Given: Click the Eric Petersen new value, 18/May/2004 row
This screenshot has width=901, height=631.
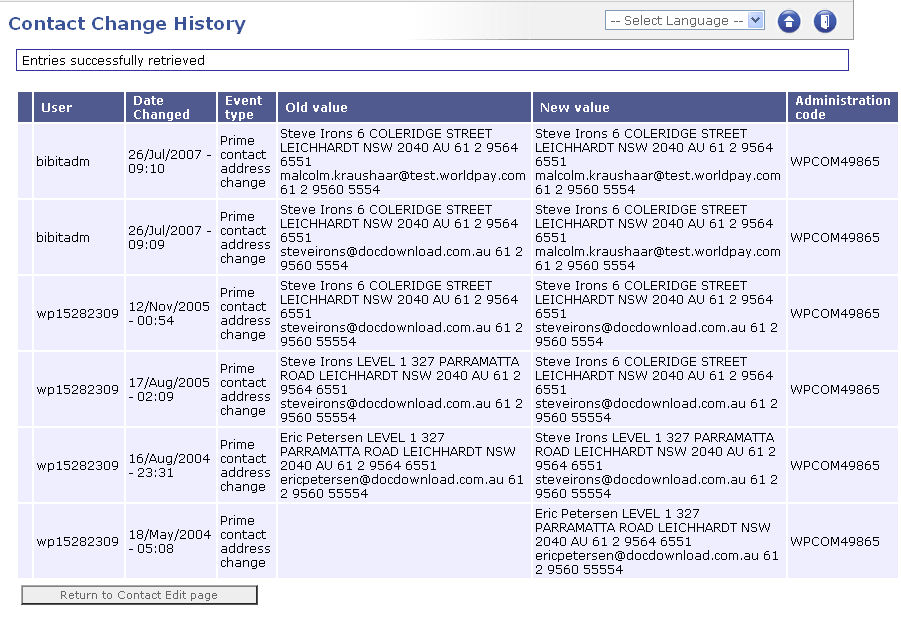Looking at the screenshot, I should pyautogui.click(x=657, y=541).
